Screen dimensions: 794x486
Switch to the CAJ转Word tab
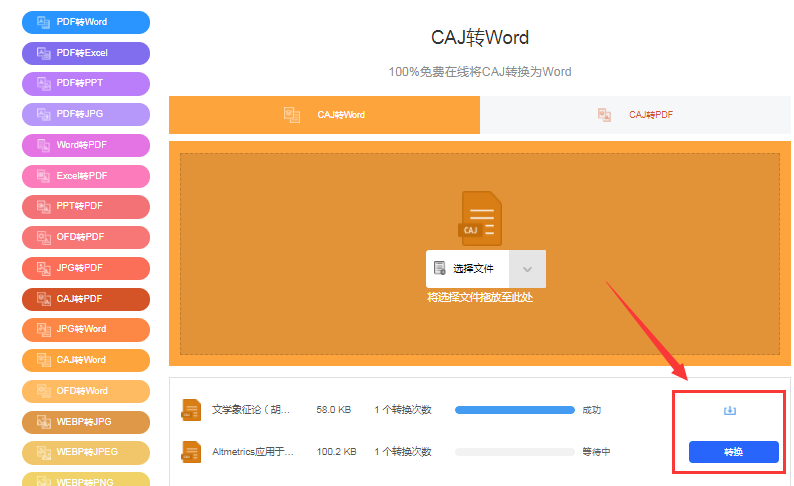324,115
